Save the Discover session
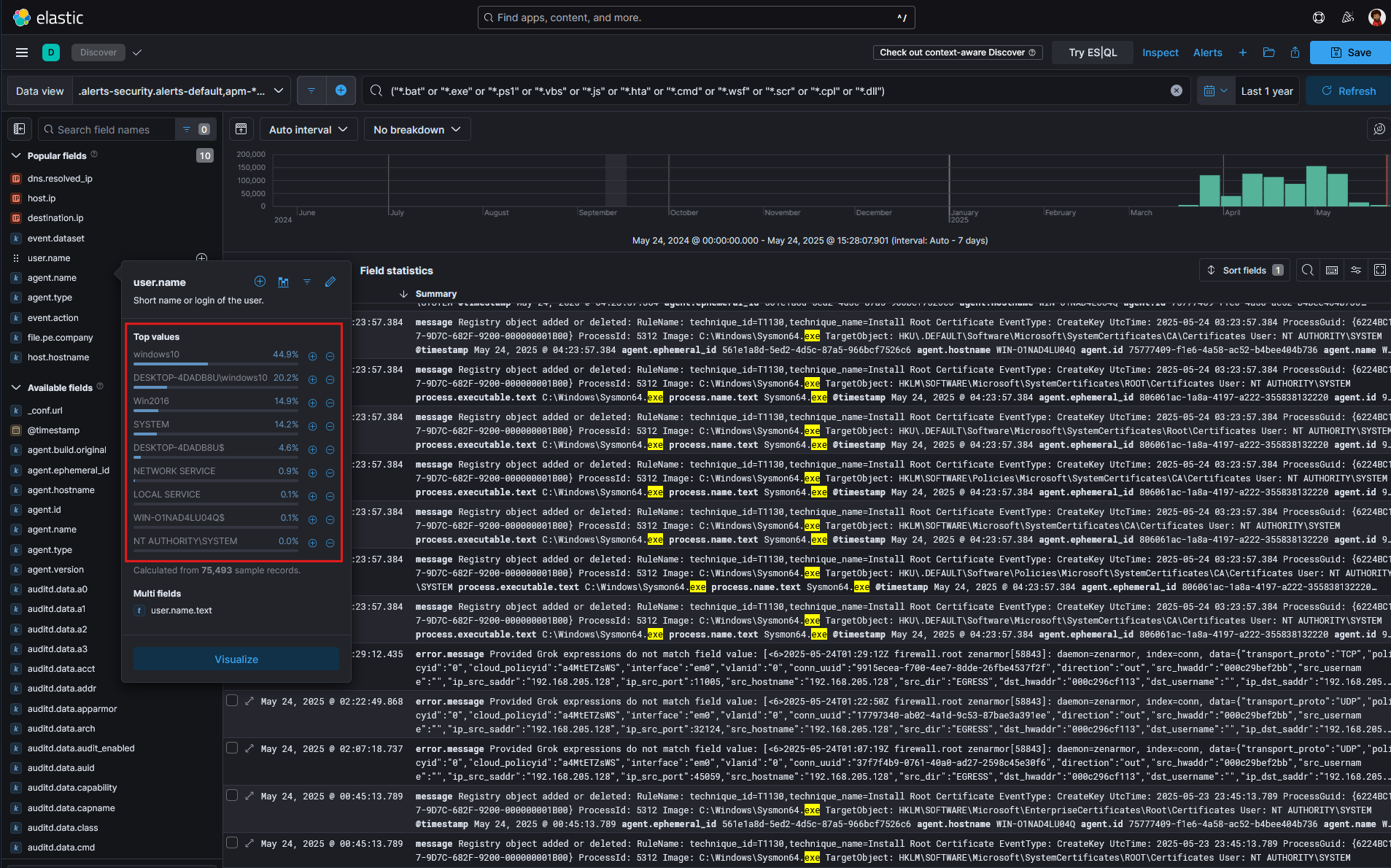This screenshot has height=868, width=1391. [1350, 53]
